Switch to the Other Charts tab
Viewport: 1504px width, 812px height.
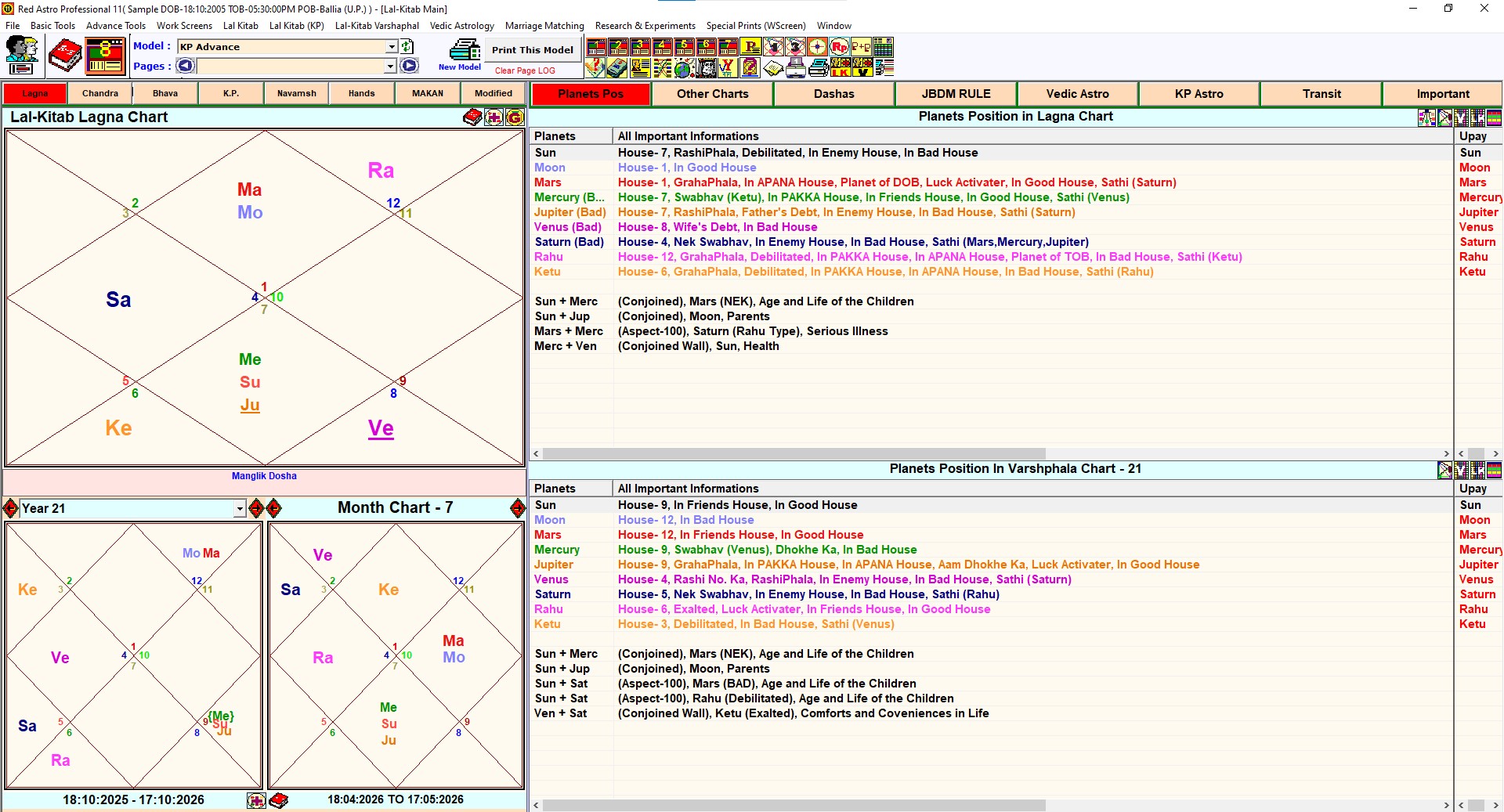[x=712, y=94]
